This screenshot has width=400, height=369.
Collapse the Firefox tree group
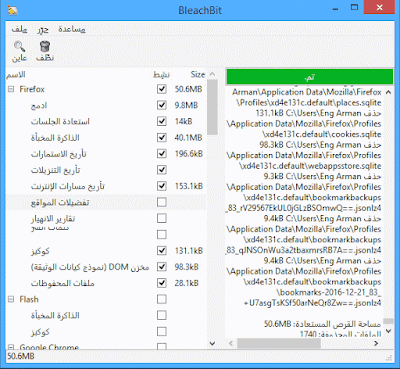[11, 89]
